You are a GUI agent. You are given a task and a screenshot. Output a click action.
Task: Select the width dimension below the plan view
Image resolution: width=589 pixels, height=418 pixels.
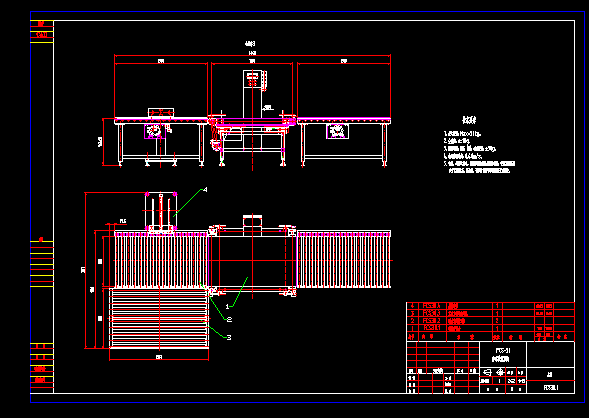click(159, 358)
